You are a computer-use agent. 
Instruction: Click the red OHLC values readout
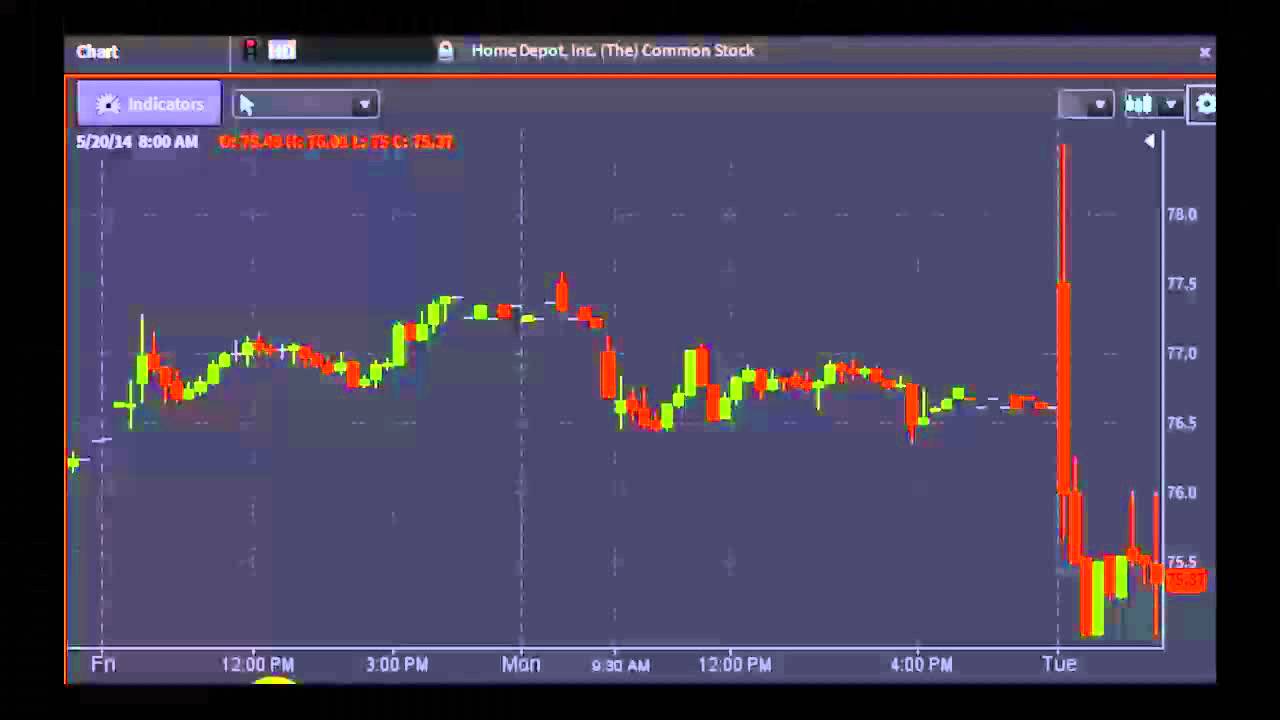click(x=336, y=142)
